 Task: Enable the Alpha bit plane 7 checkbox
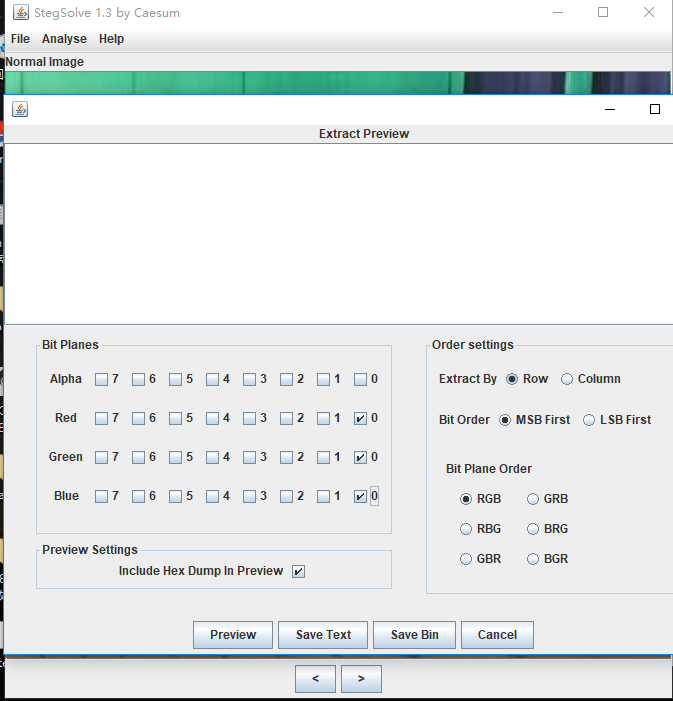(102, 379)
